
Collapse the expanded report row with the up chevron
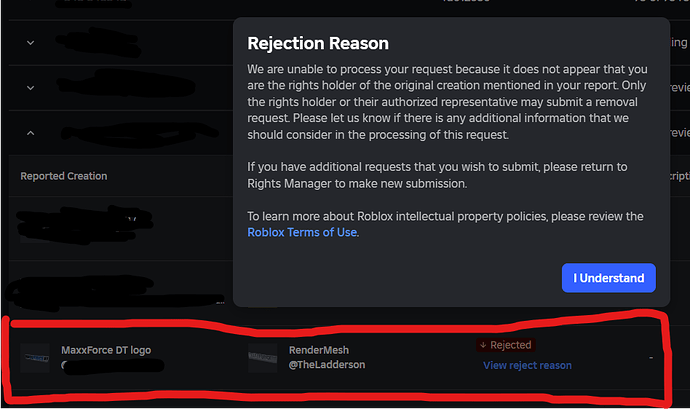coord(30,132)
